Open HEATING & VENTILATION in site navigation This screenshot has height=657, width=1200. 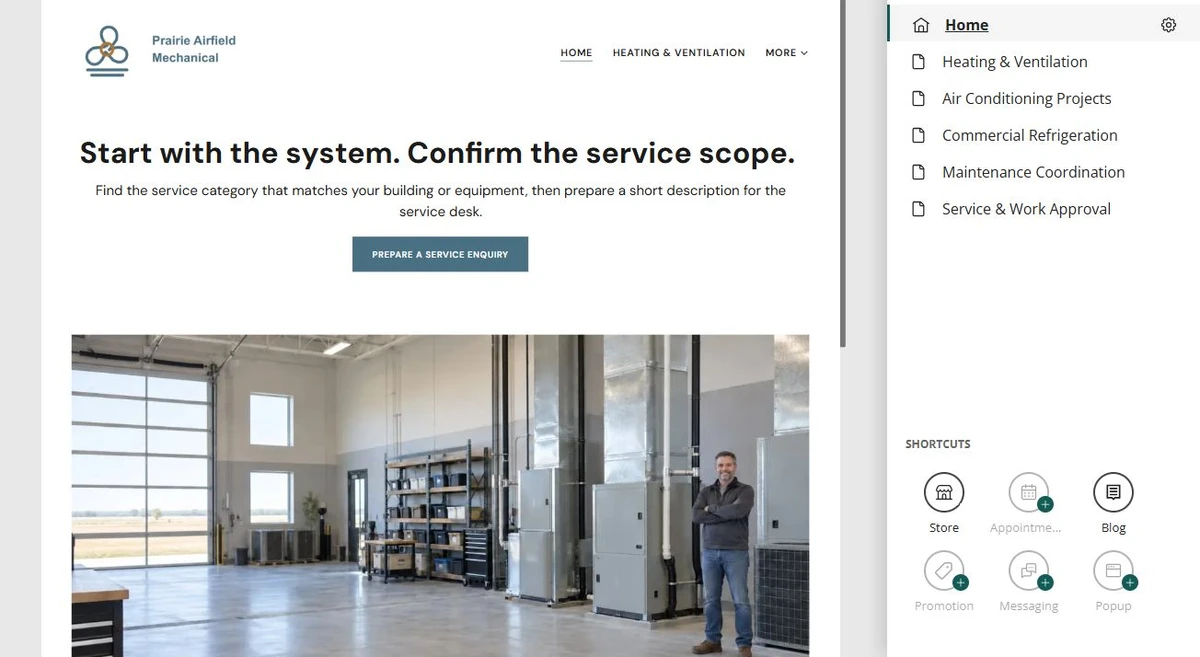(x=679, y=53)
